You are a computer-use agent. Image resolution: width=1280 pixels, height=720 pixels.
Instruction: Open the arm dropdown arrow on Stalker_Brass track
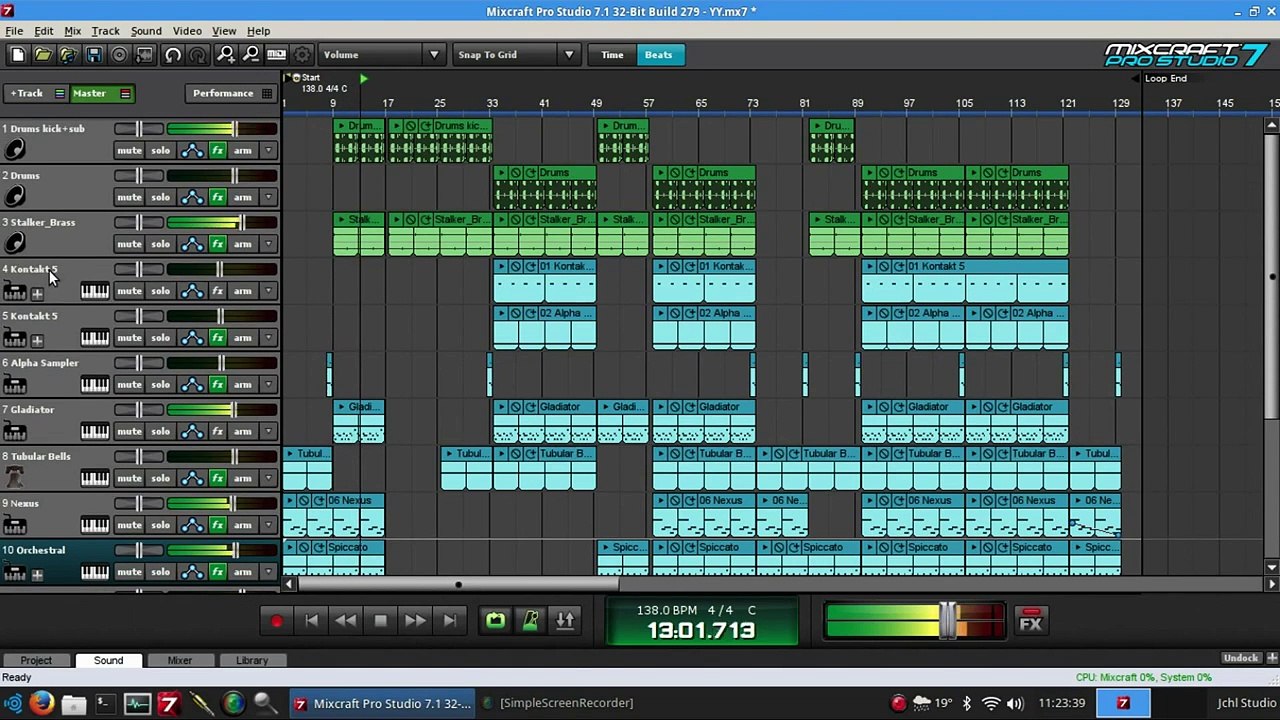click(x=267, y=244)
